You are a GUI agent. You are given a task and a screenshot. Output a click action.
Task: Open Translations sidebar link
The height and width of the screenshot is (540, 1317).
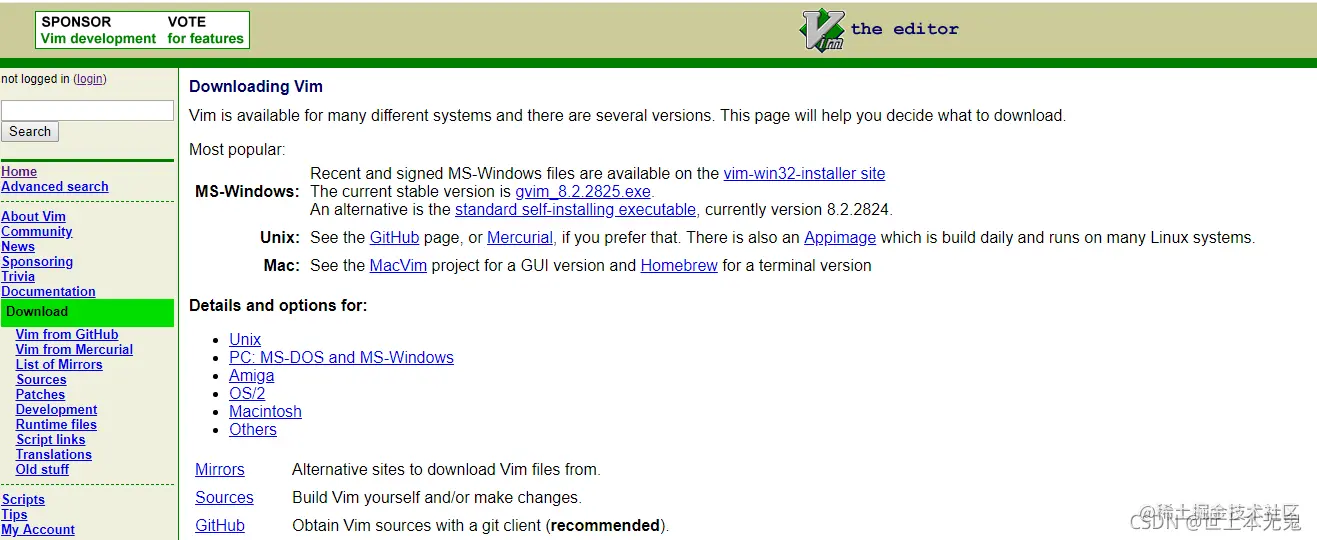tap(54, 455)
